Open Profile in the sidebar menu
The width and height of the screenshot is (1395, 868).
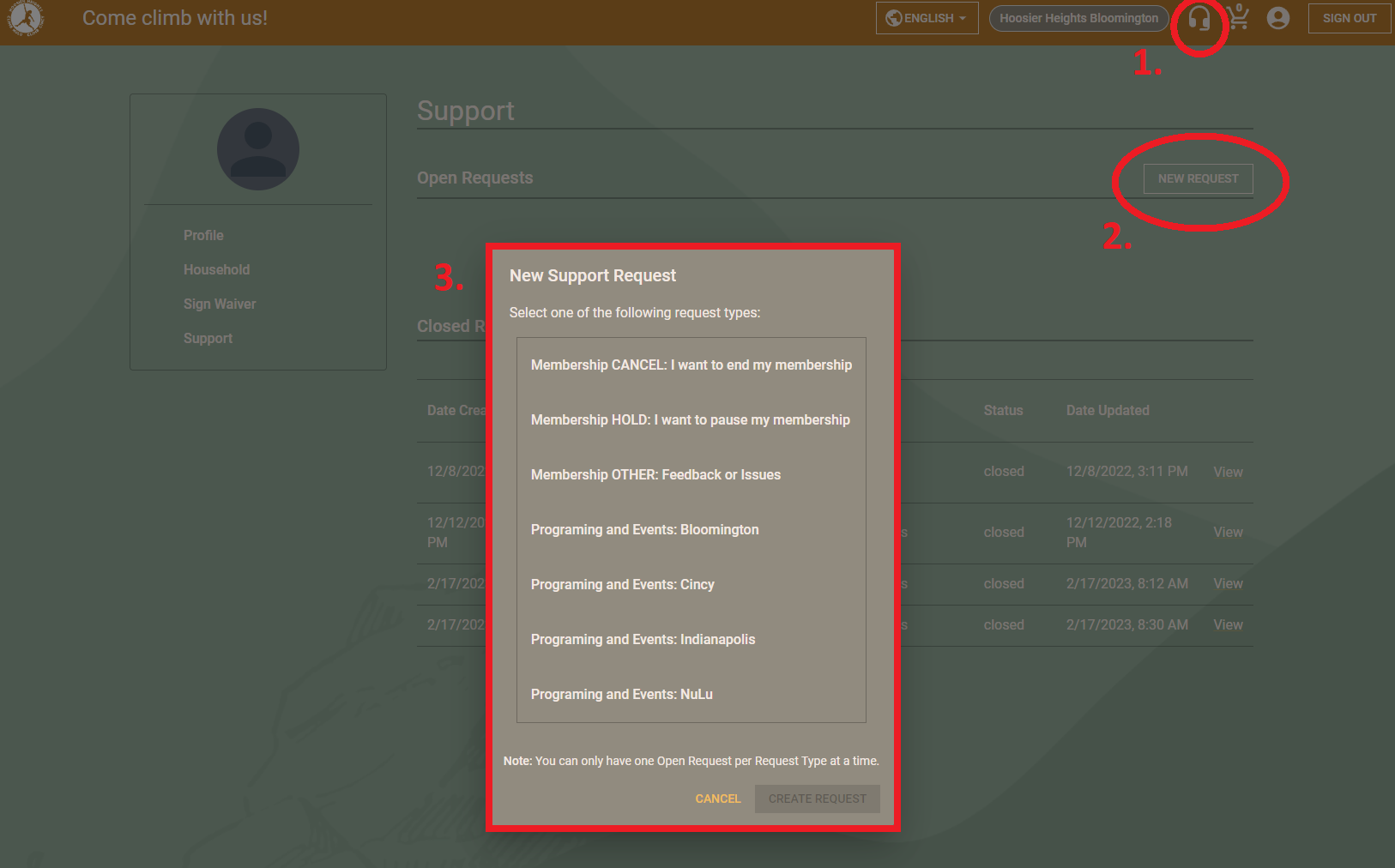coord(203,235)
